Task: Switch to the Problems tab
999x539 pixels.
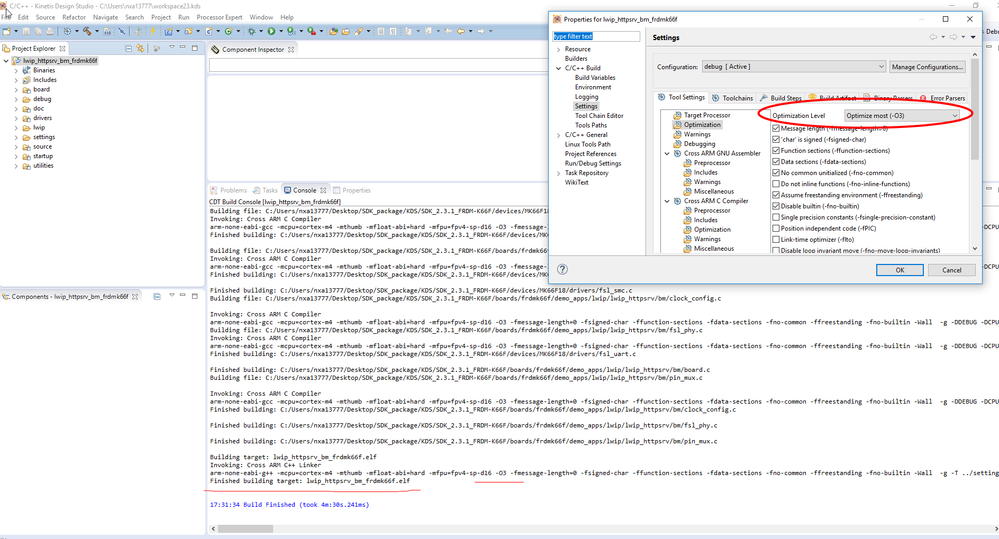Action: coord(228,190)
